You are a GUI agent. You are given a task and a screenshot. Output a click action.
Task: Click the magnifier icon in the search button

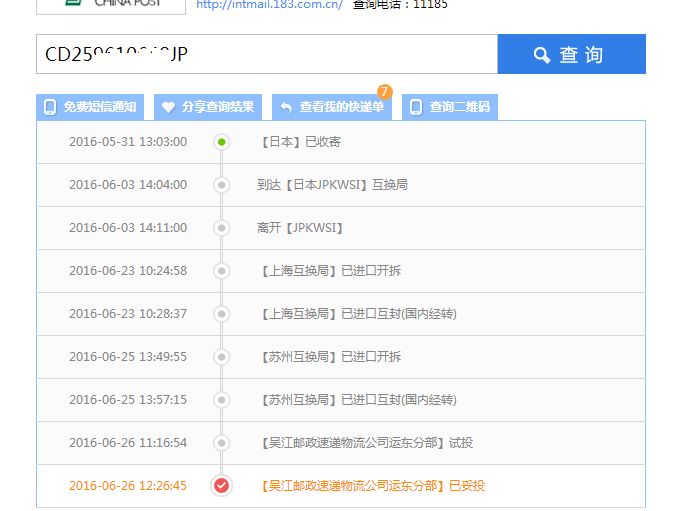point(542,55)
